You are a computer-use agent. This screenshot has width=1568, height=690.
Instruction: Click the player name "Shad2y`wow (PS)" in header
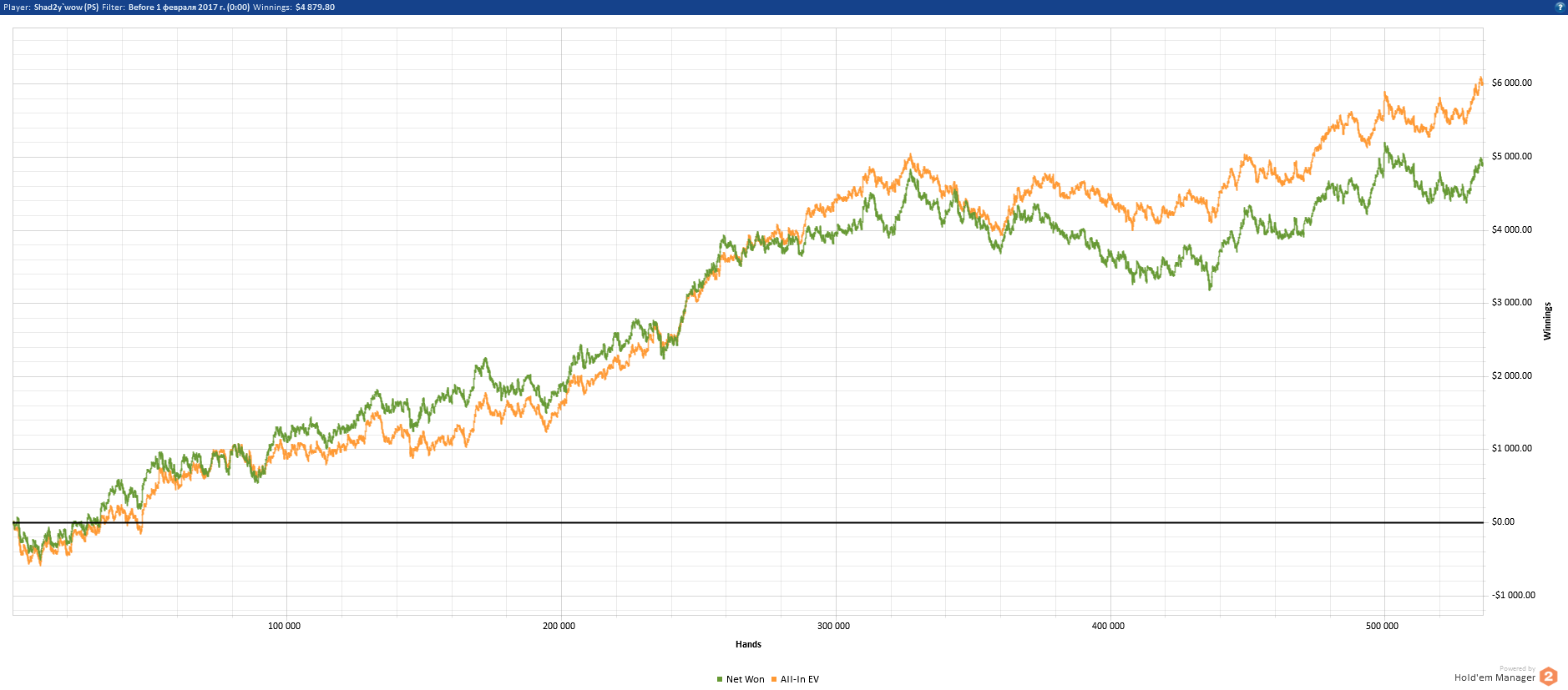66,8
